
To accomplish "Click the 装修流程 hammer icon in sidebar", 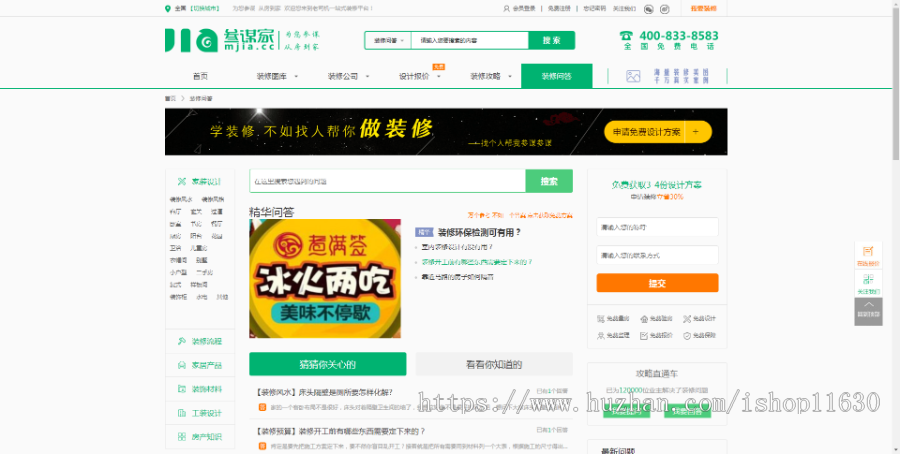I will click(x=181, y=342).
